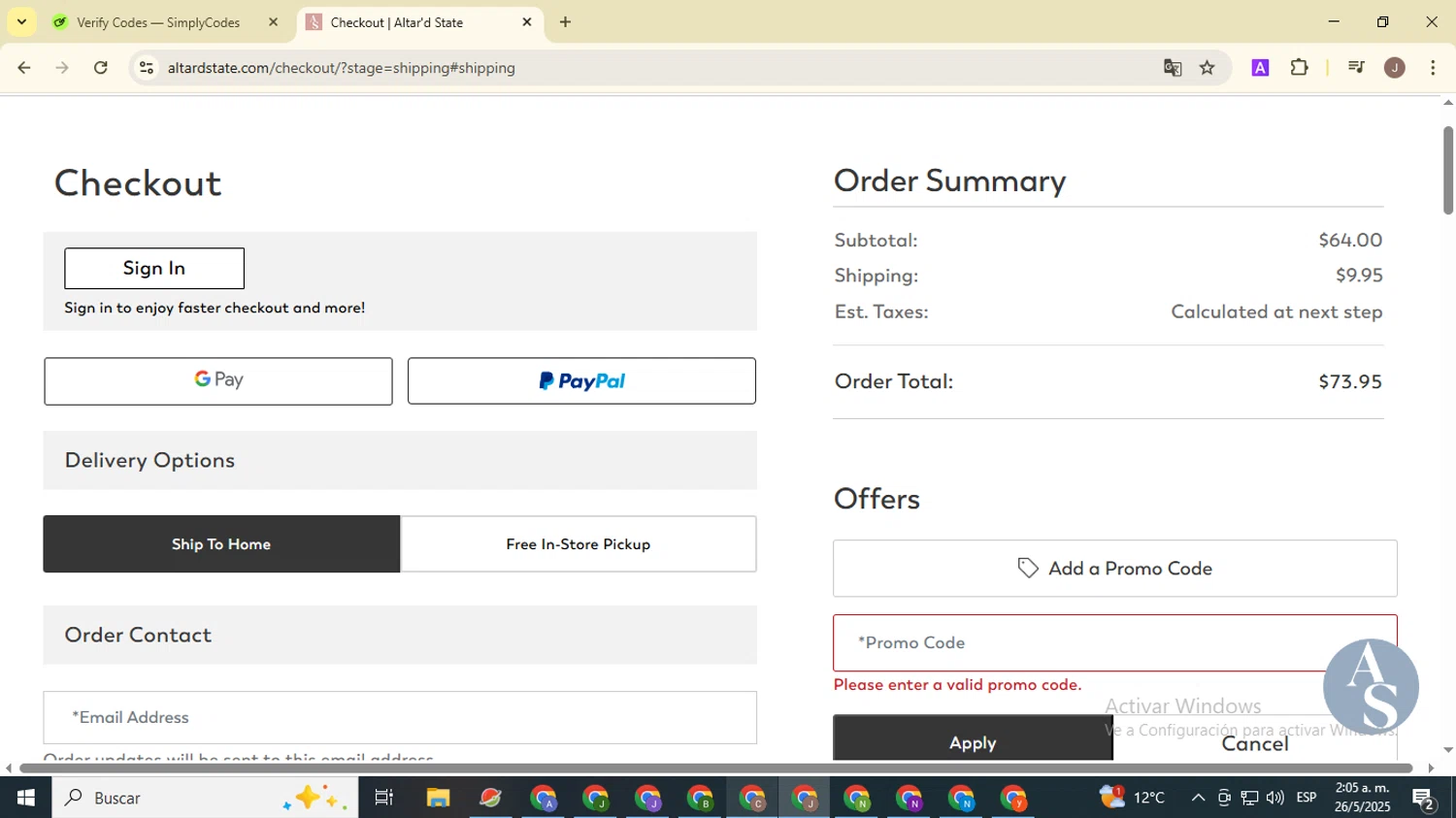Select Free In-Store Pickup option
Viewport: 1456px width, 818px height.
coord(579,544)
